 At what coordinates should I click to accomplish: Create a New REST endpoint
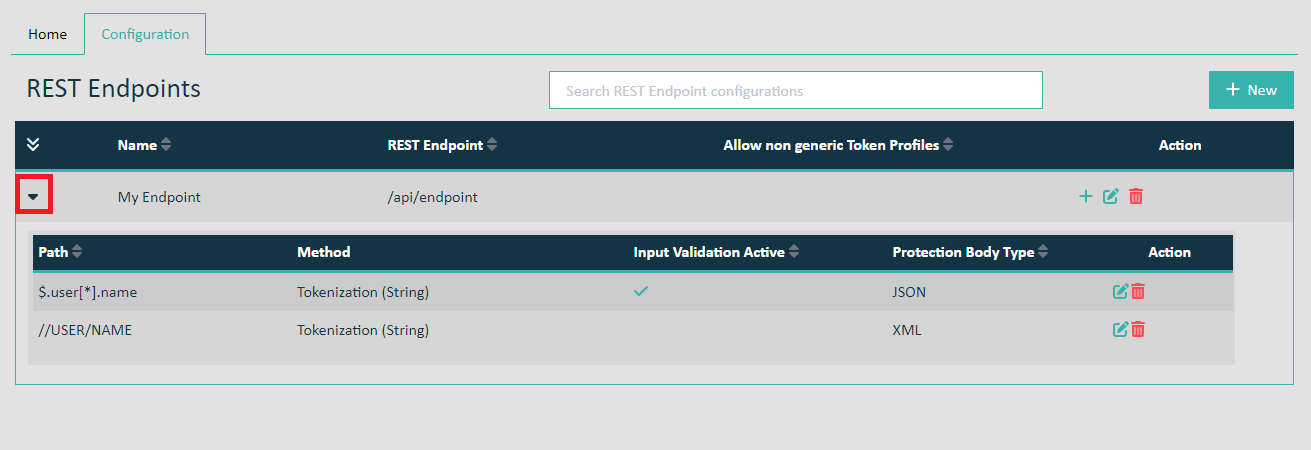tap(1251, 90)
